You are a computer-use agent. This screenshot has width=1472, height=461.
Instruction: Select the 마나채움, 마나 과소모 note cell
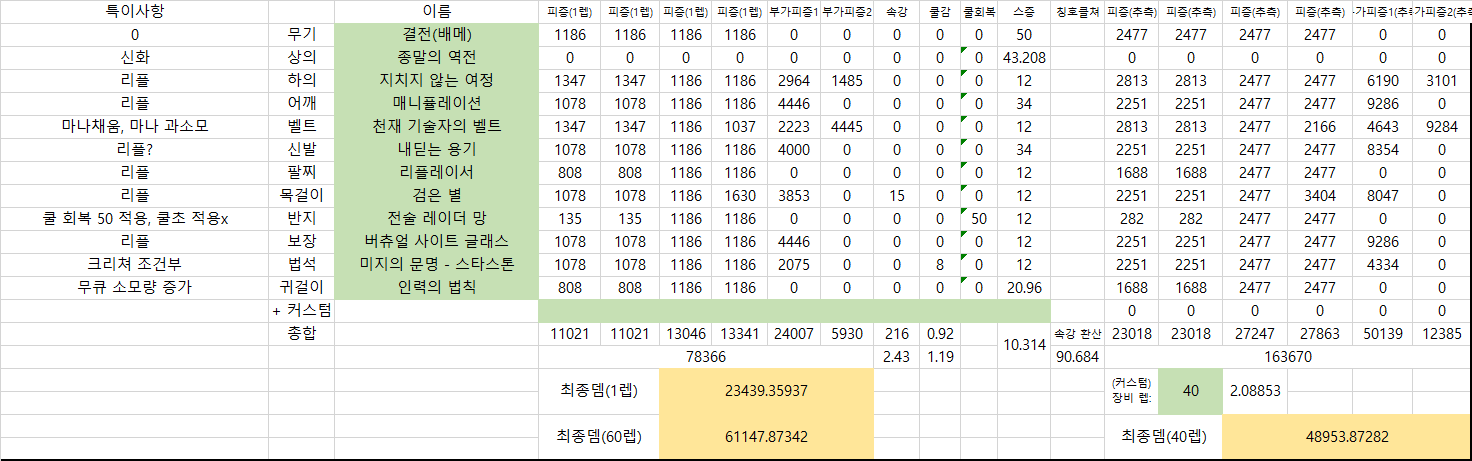click(135, 127)
